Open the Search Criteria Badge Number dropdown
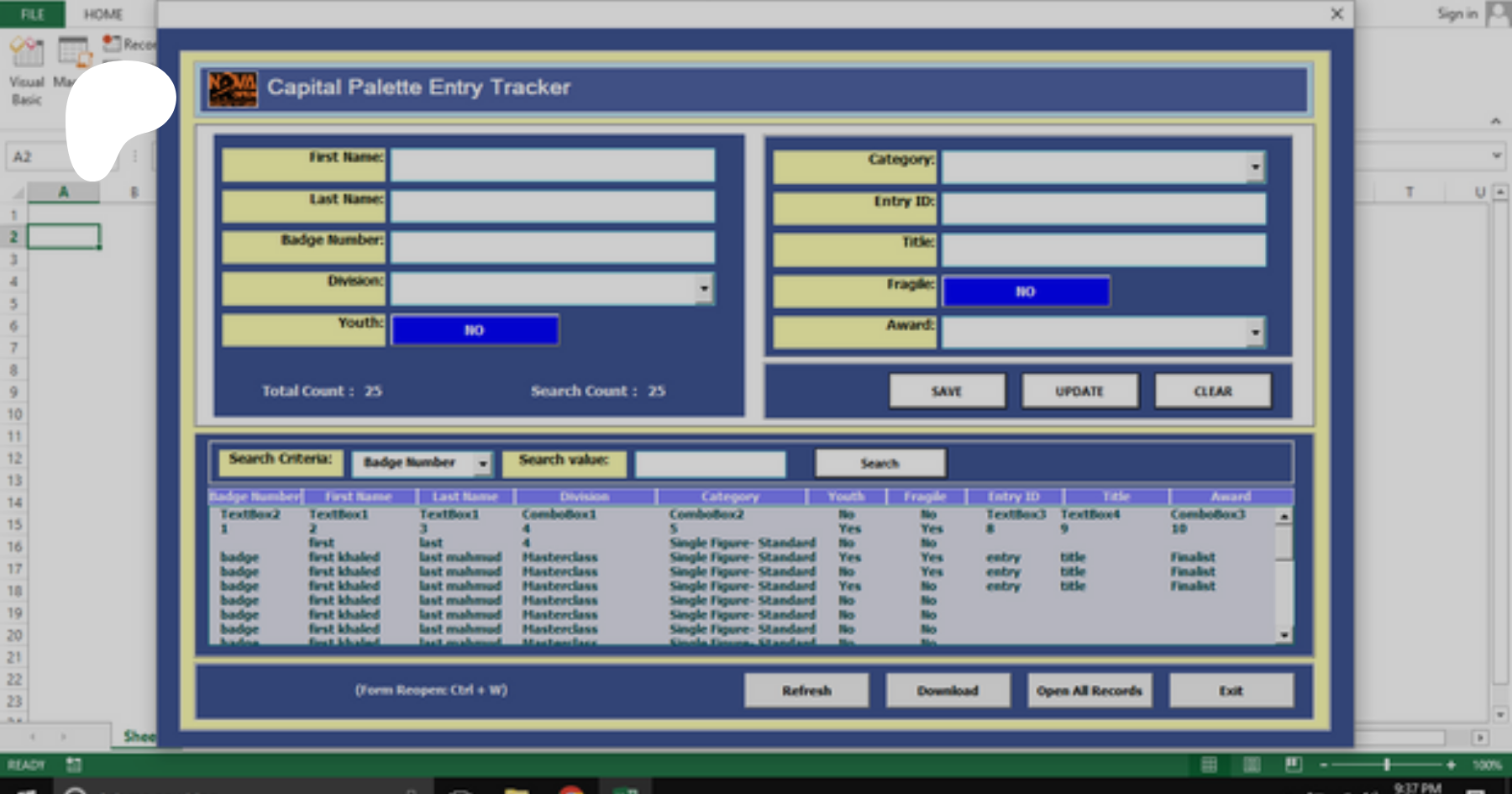Viewport: 1512px width, 794px height. [x=482, y=463]
